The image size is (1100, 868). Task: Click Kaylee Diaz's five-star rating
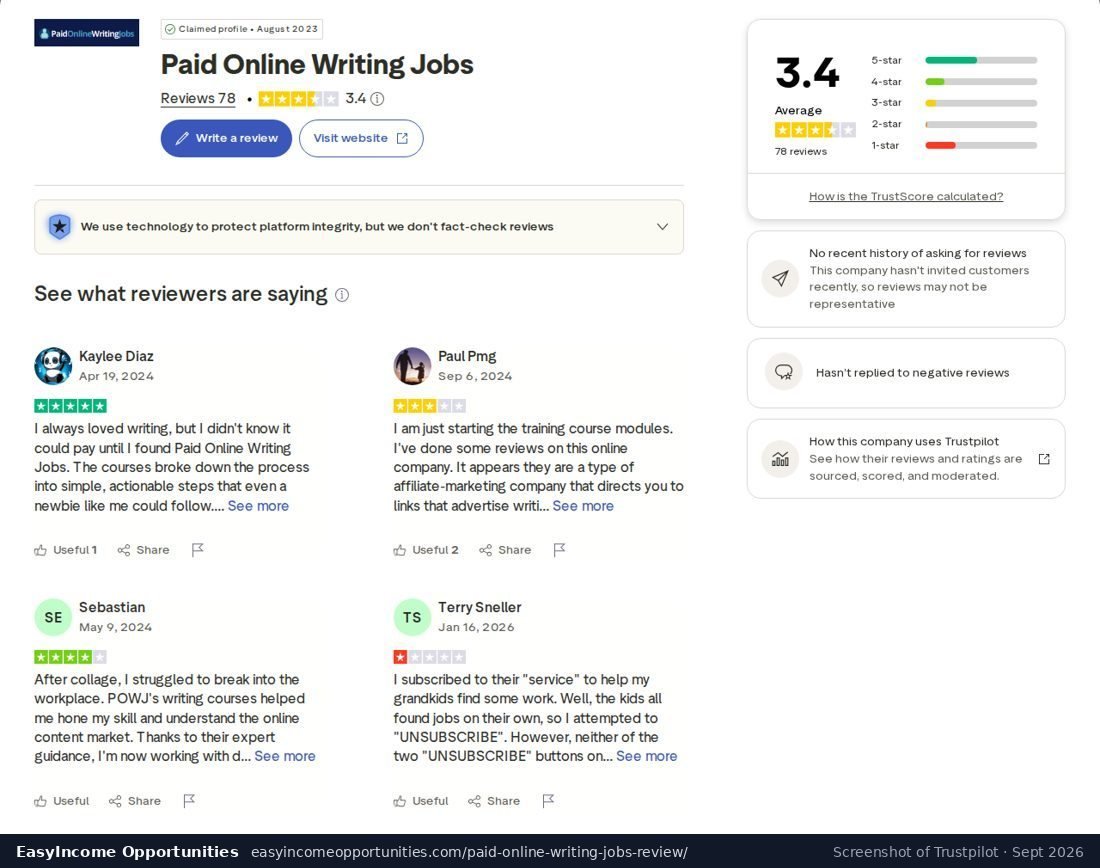(x=70, y=406)
